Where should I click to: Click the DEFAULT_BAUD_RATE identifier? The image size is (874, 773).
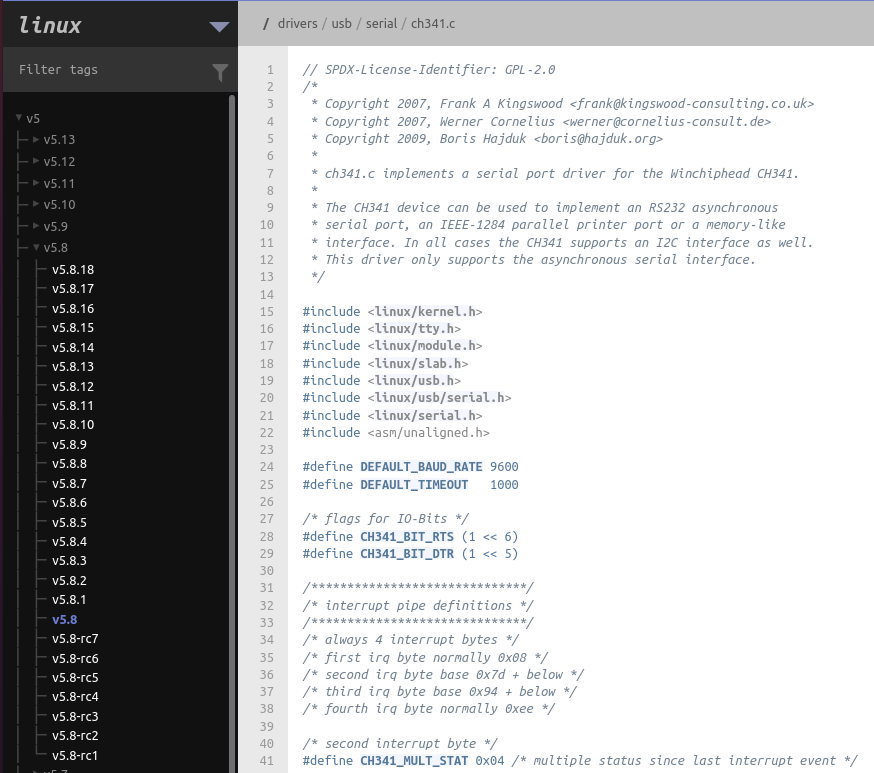click(x=414, y=466)
